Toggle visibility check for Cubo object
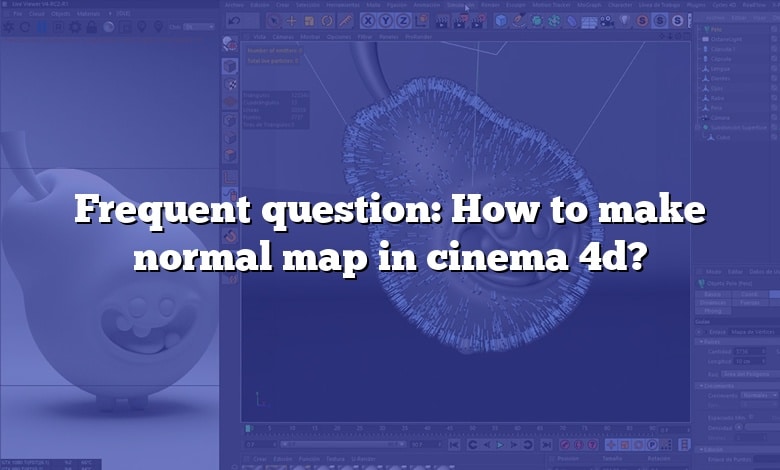 pos(774,137)
